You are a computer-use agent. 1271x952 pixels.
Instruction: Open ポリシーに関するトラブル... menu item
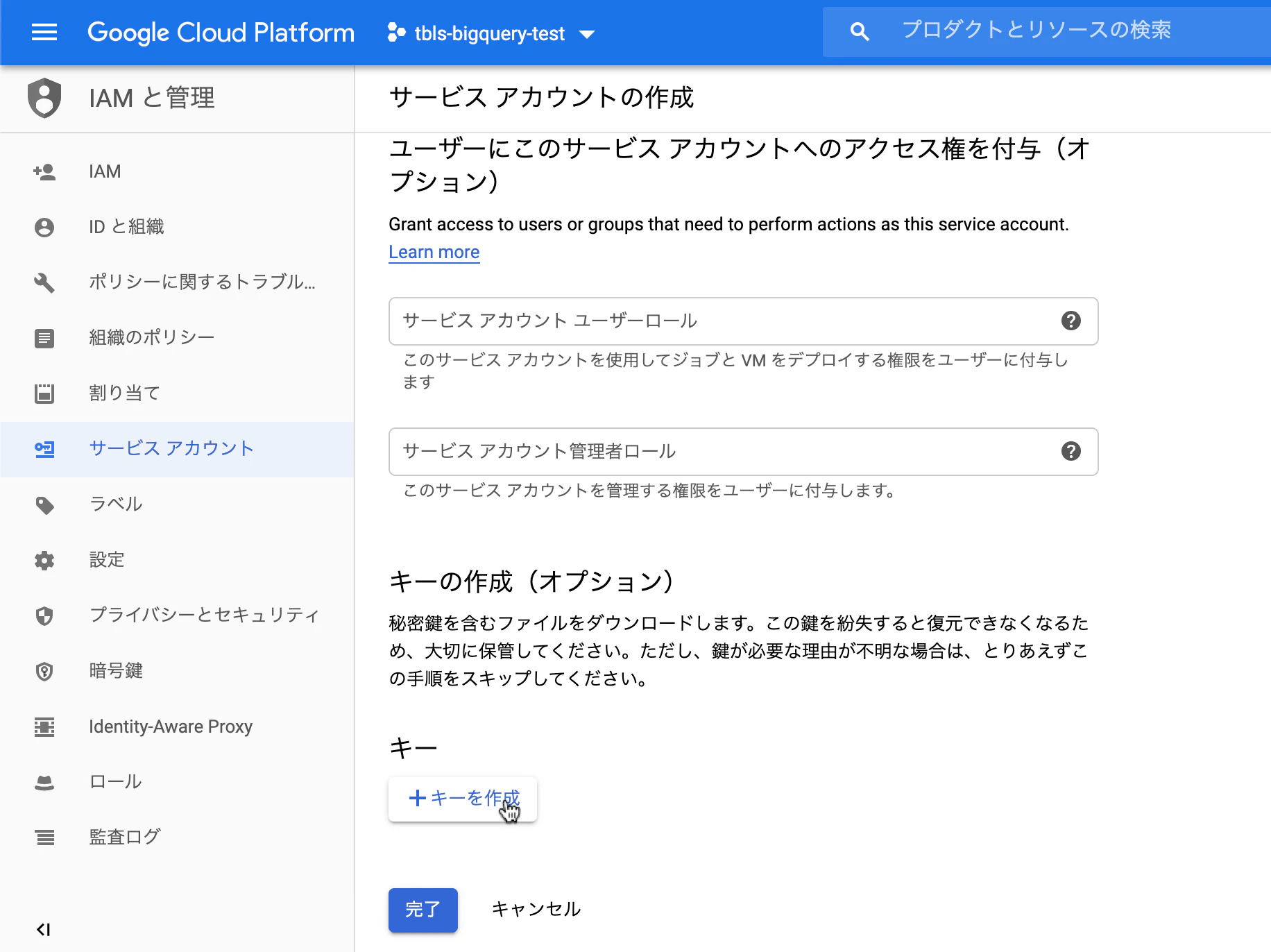click(x=178, y=282)
